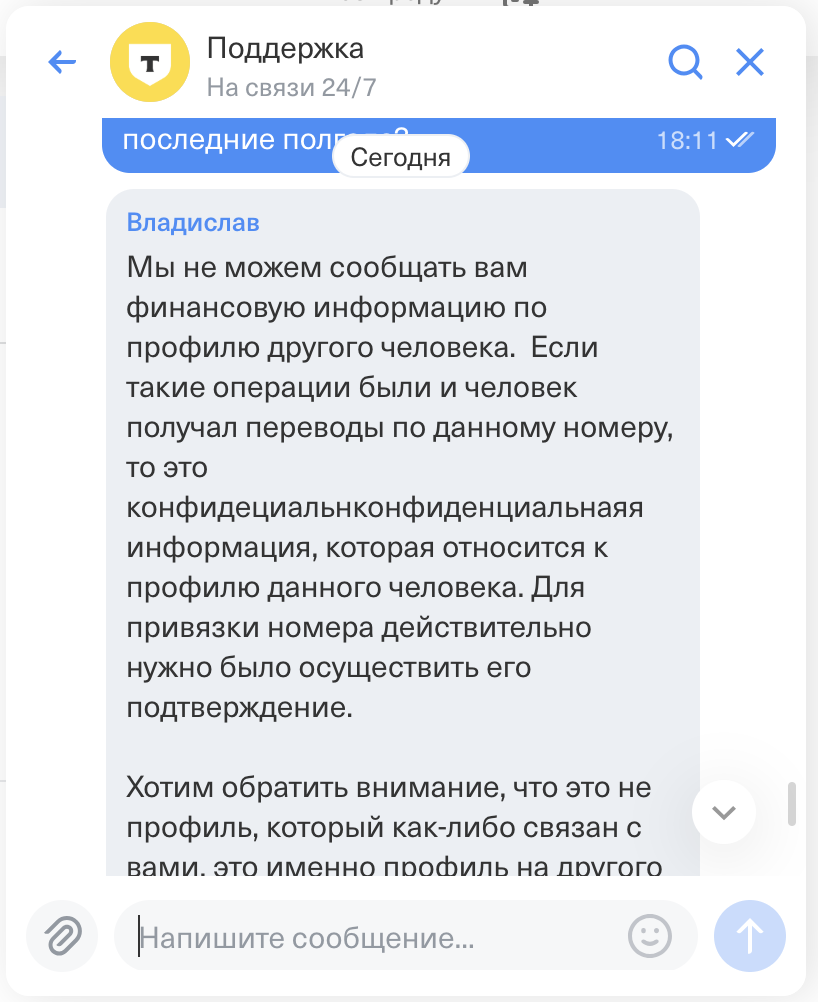Click the word "подтверждение." in the message
Viewport: 818px width, 1002px height.
240,707
